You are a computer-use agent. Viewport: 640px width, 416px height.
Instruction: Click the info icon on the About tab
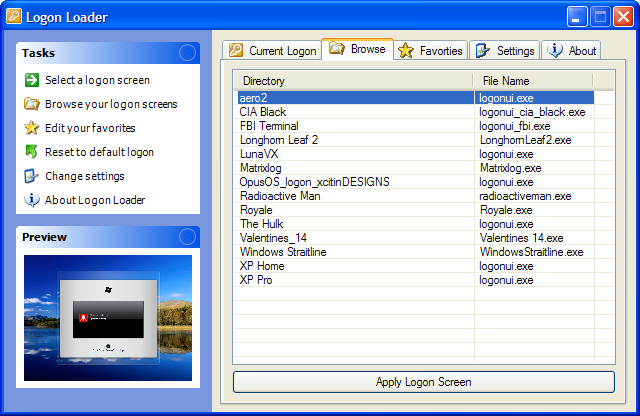click(x=555, y=50)
